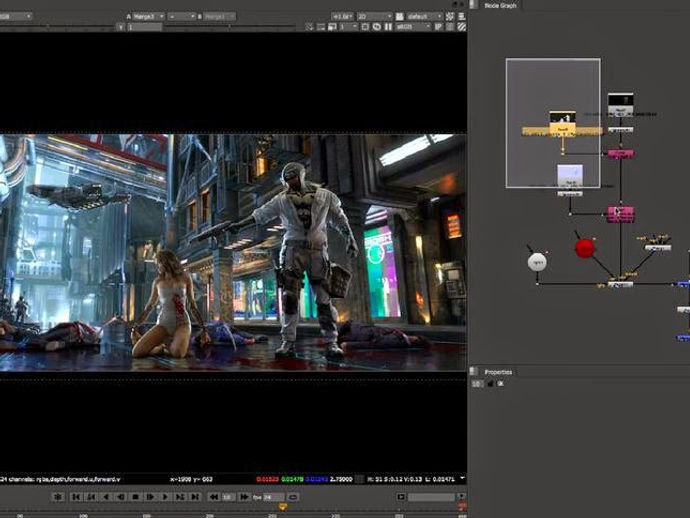Select the Read node with pale blue thumbnail

point(570,176)
